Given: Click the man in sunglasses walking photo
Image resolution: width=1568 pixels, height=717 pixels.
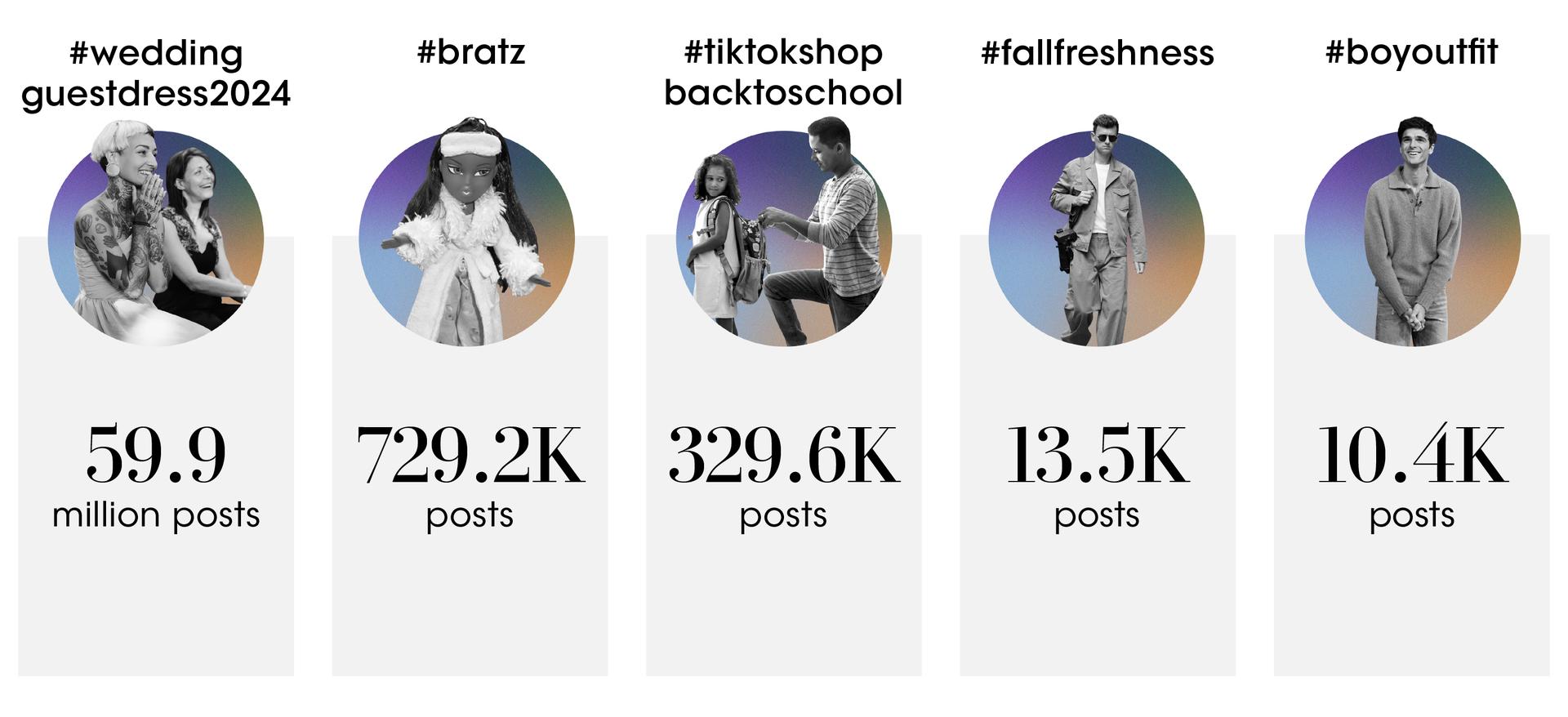Looking at the screenshot, I should pyautogui.click(x=1096, y=230).
